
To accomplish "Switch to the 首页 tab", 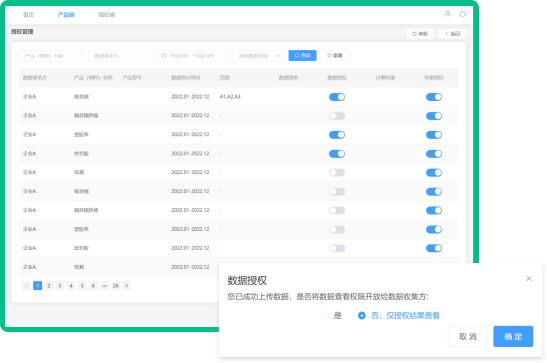I will [29, 14].
